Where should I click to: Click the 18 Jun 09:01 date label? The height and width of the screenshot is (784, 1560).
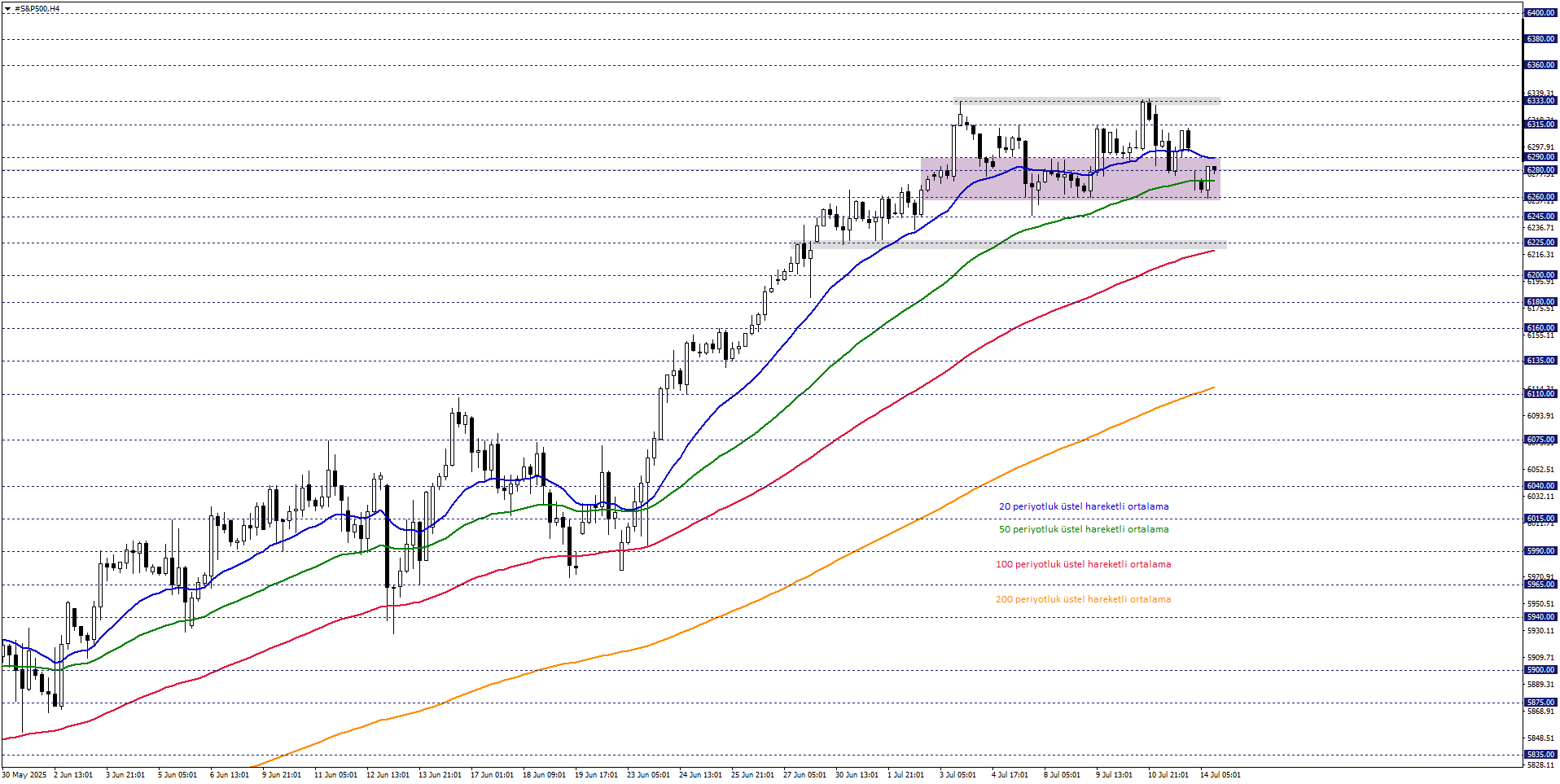(544, 775)
